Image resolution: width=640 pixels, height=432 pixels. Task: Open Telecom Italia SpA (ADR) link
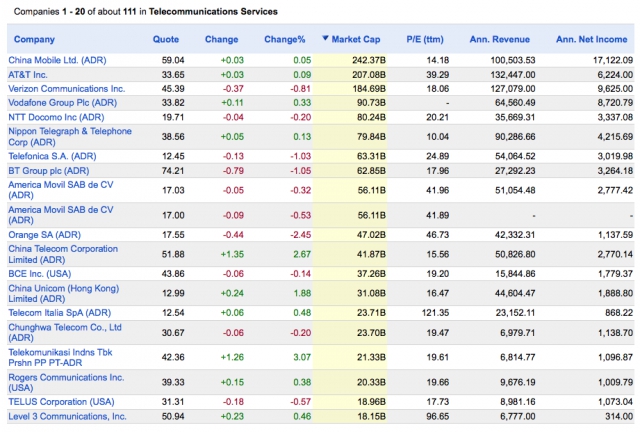[x=60, y=313]
